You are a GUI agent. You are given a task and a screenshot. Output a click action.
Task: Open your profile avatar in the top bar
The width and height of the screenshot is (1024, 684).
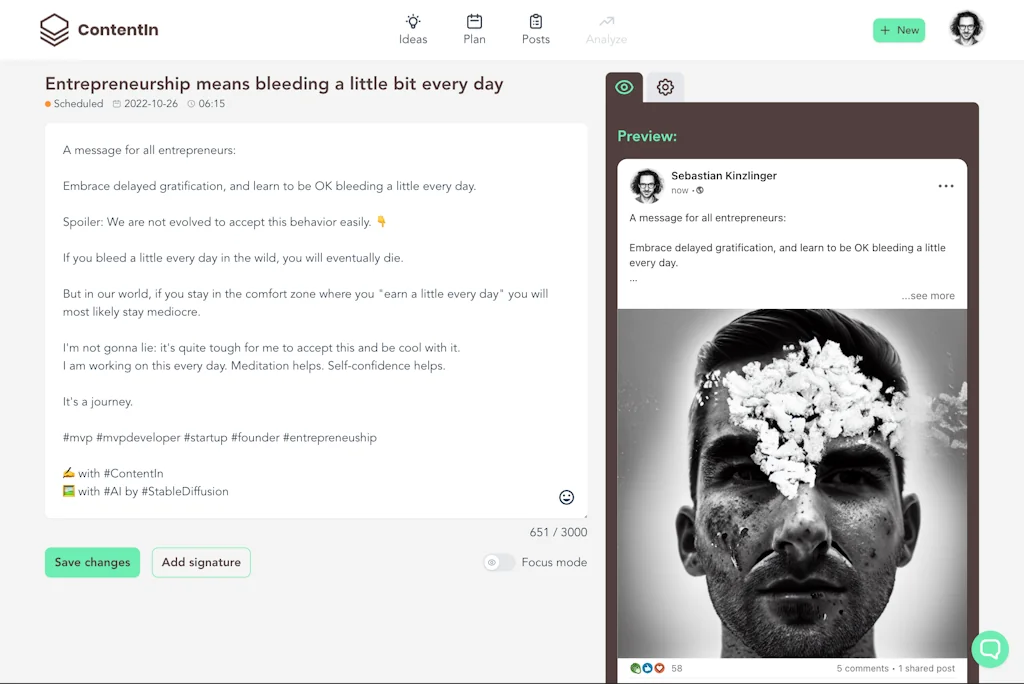(x=966, y=28)
